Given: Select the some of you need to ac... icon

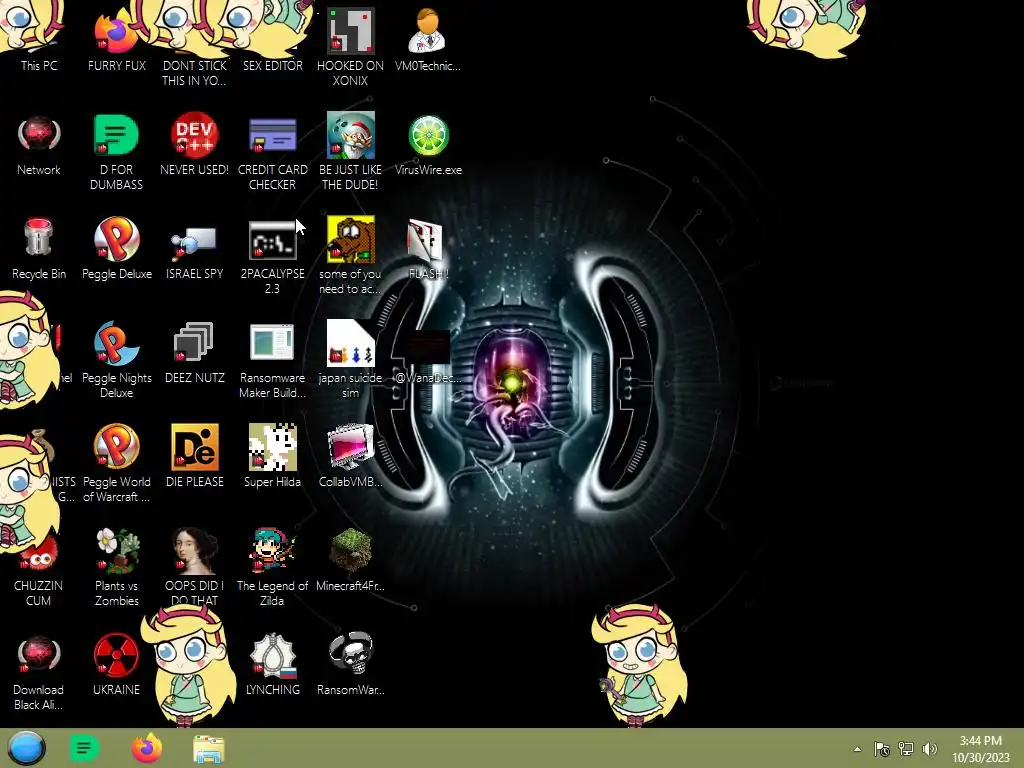Looking at the screenshot, I should point(350,255).
